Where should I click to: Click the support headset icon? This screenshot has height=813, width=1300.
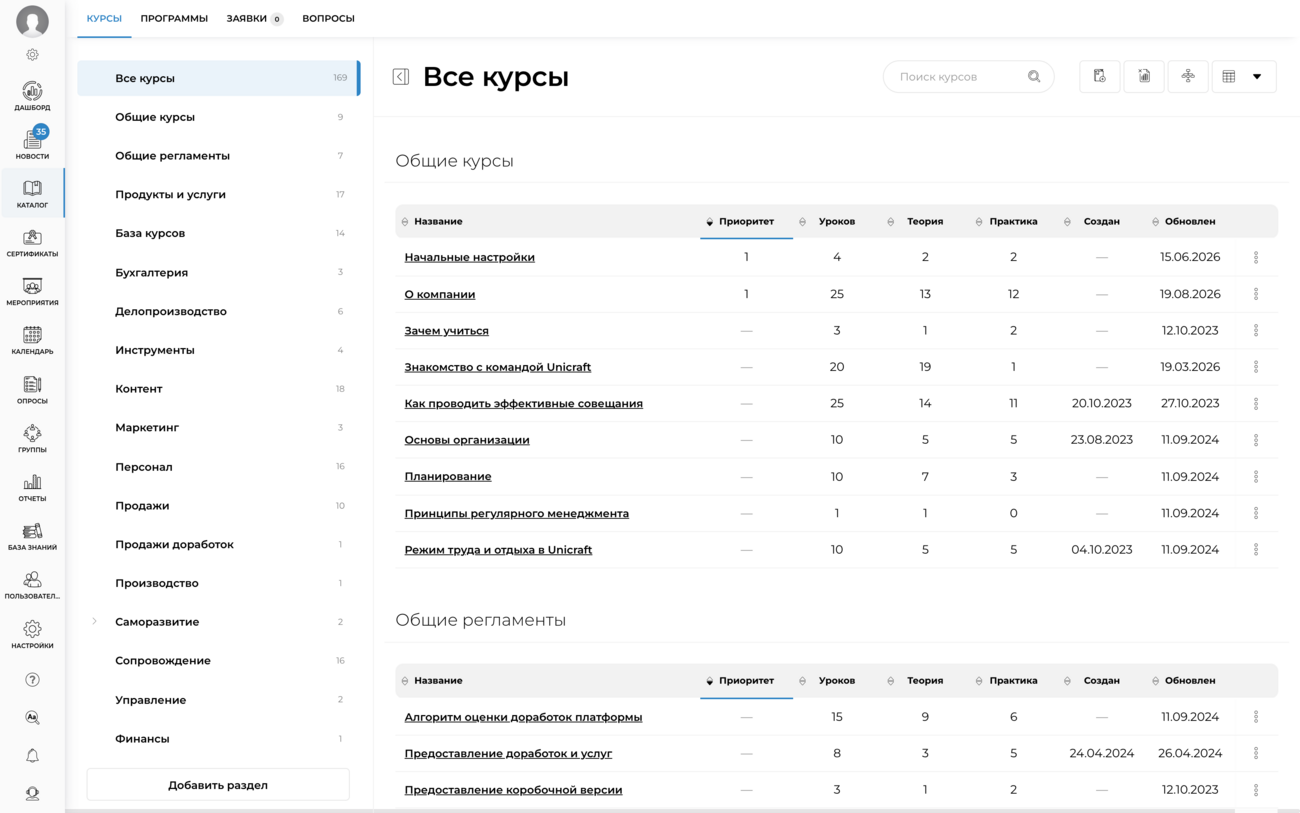pos(32,794)
